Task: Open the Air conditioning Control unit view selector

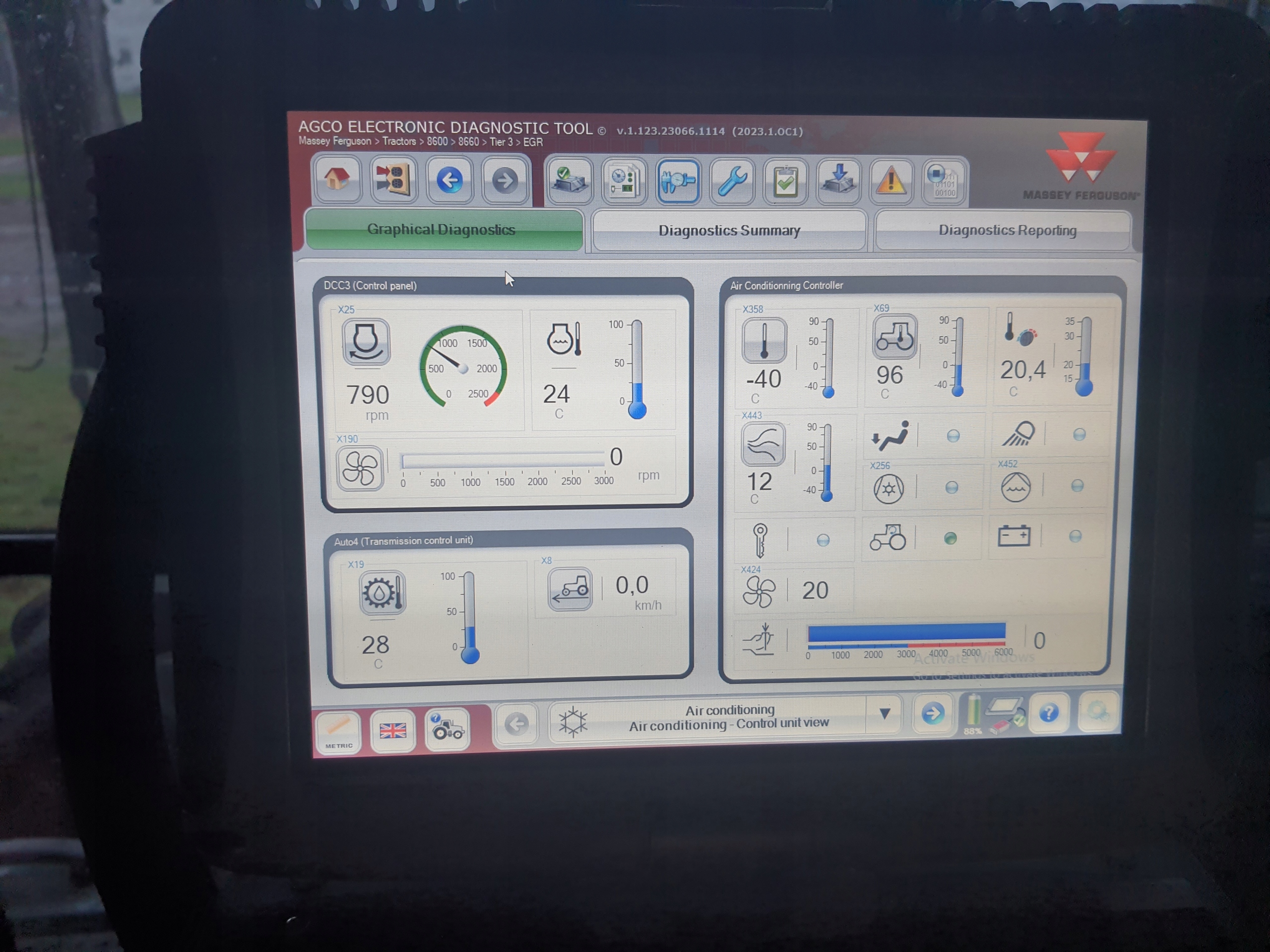Action: tap(729, 717)
